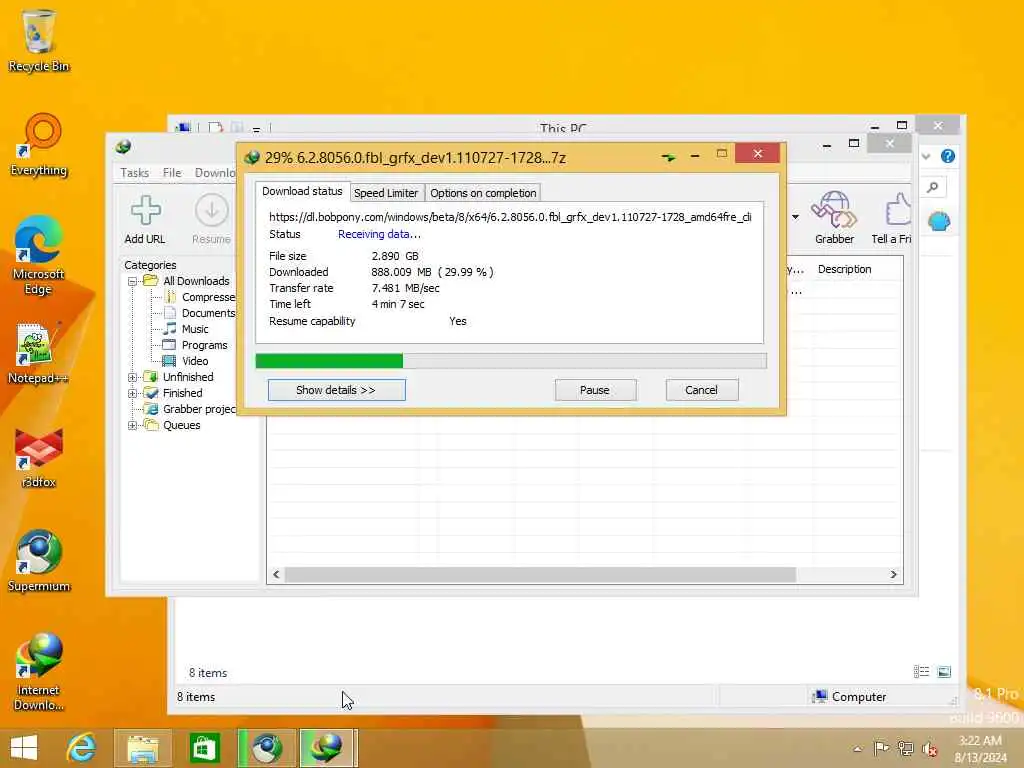Open Internet Explorer from the taskbar
Viewport: 1024px width, 768px height.
(81, 748)
